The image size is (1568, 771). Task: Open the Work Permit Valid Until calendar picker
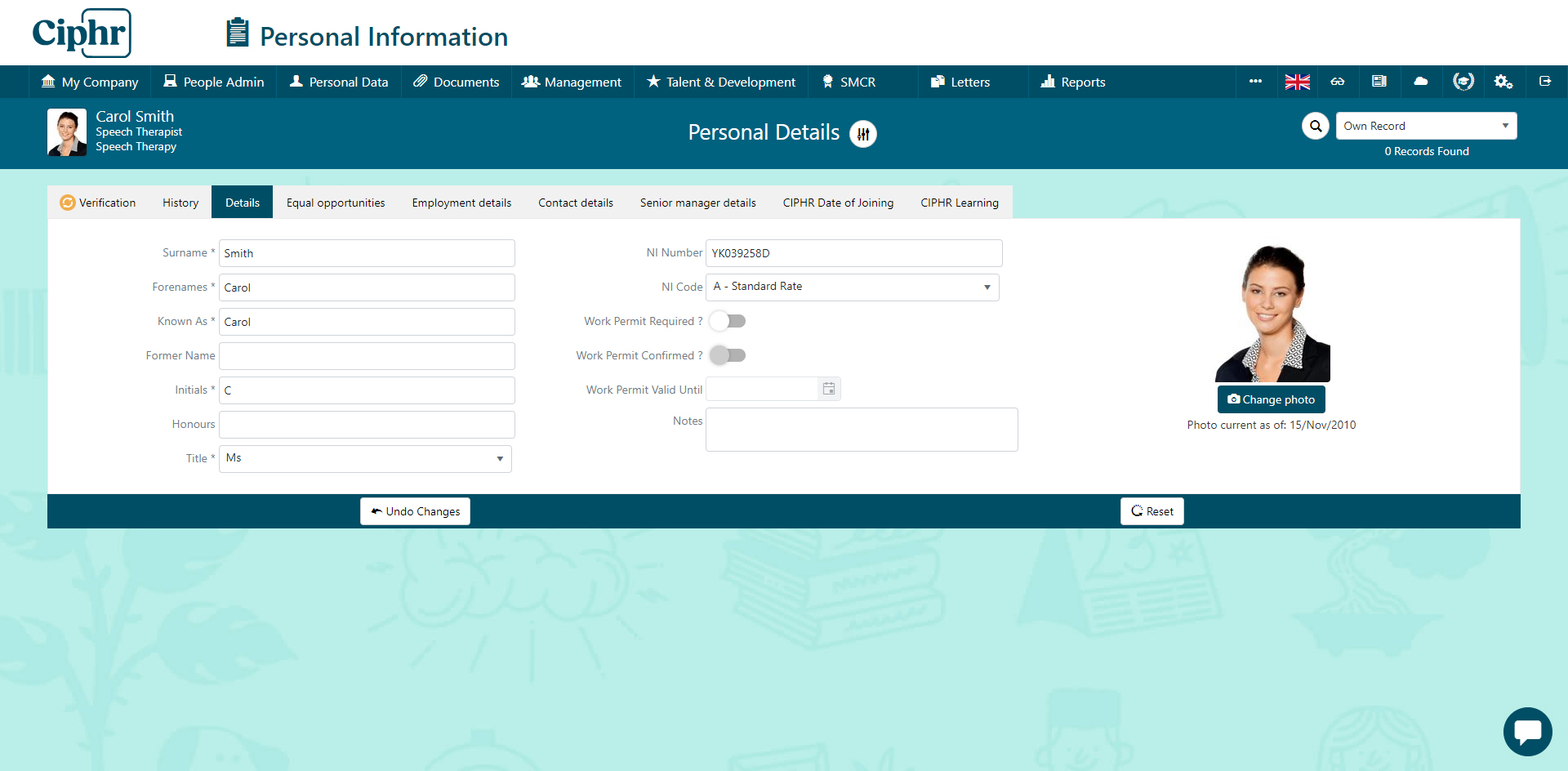pyautogui.click(x=828, y=389)
